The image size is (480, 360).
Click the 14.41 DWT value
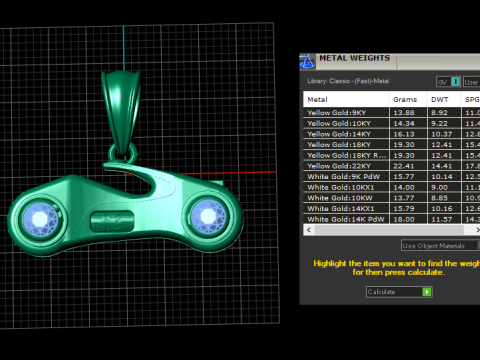click(x=442, y=166)
